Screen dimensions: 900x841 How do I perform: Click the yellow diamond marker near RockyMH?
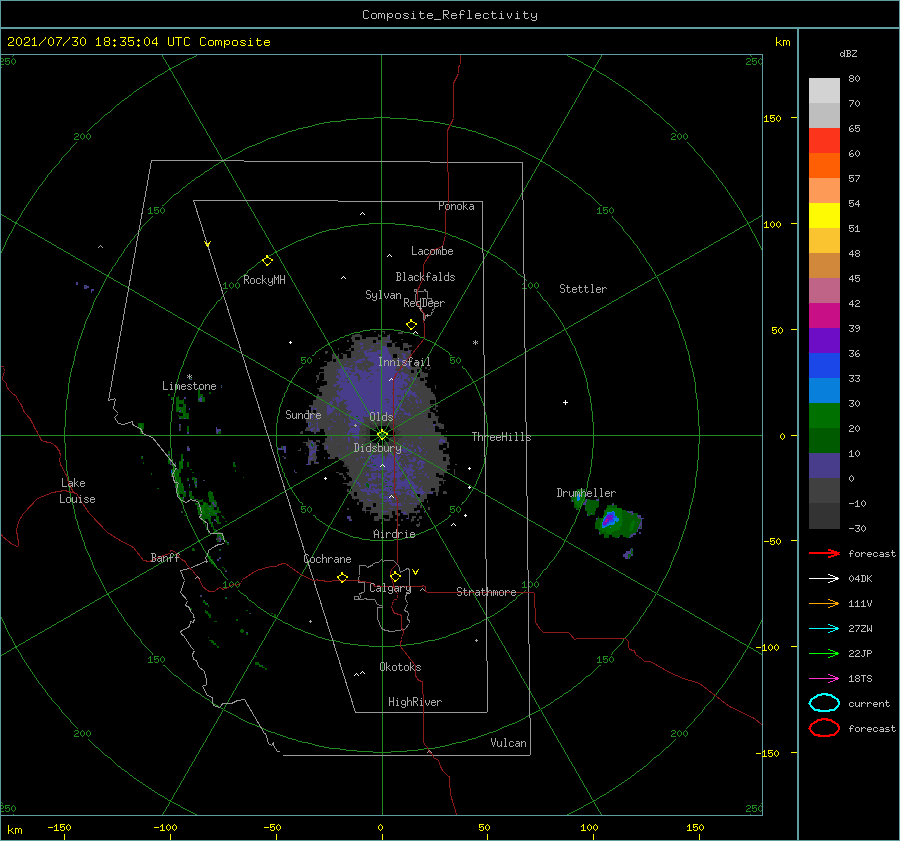pos(267,261)
